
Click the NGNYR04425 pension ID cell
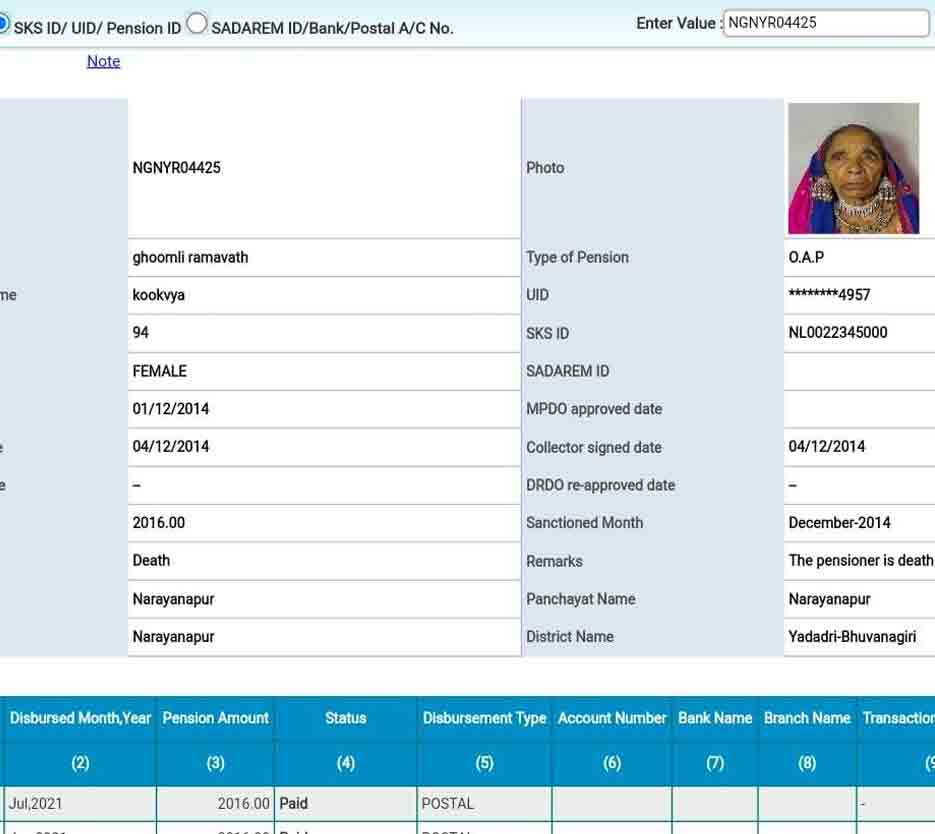pos(177,168)
